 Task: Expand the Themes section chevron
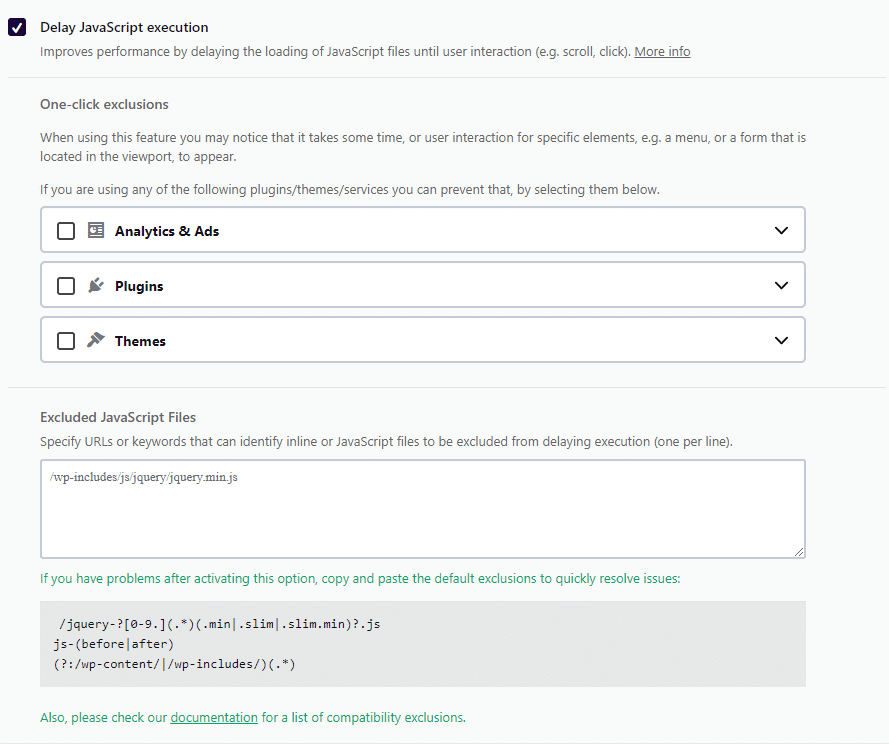coord(781,340)
